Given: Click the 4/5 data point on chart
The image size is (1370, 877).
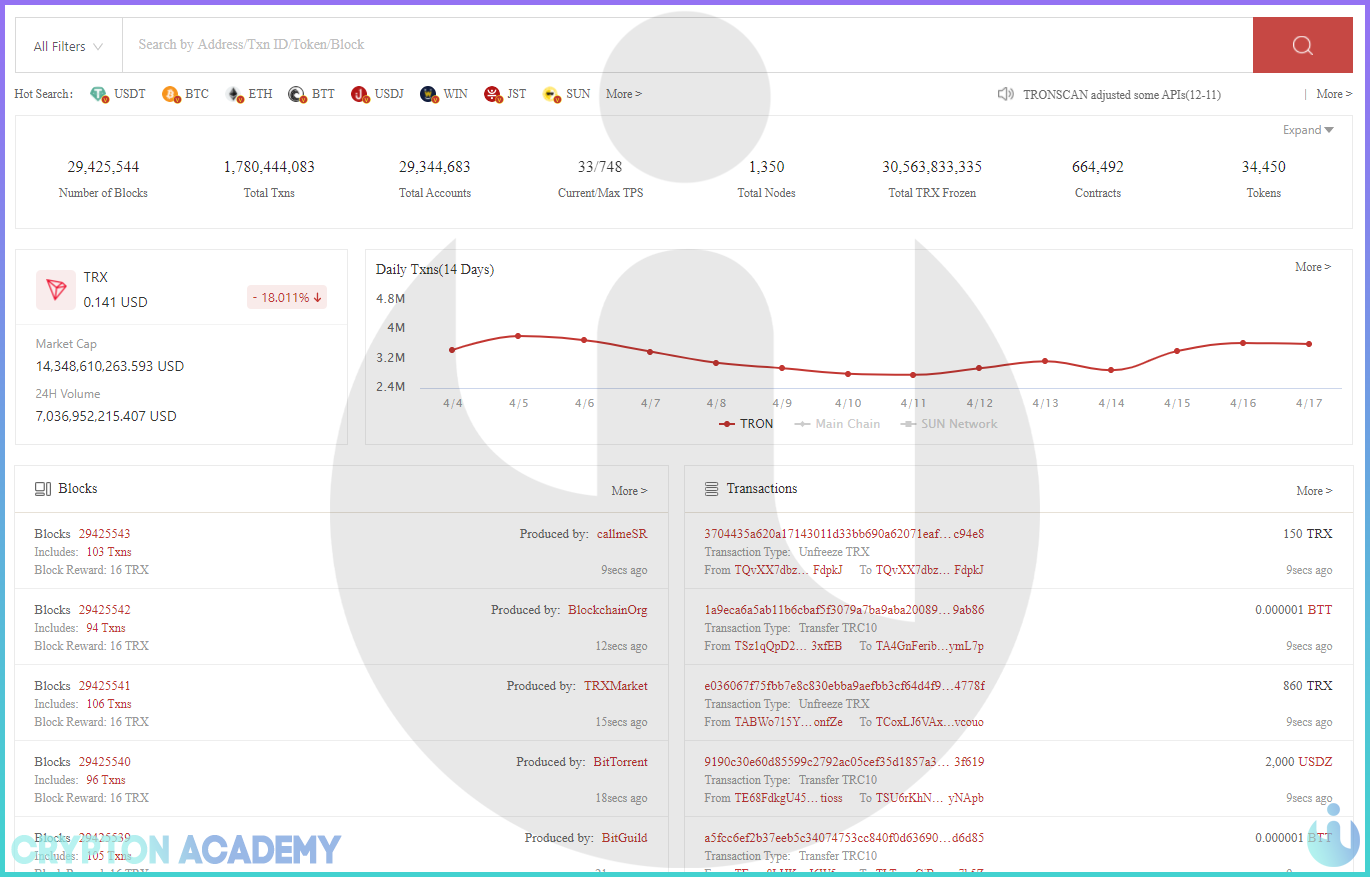Looking at the screenshot, I should coord(518,336).
